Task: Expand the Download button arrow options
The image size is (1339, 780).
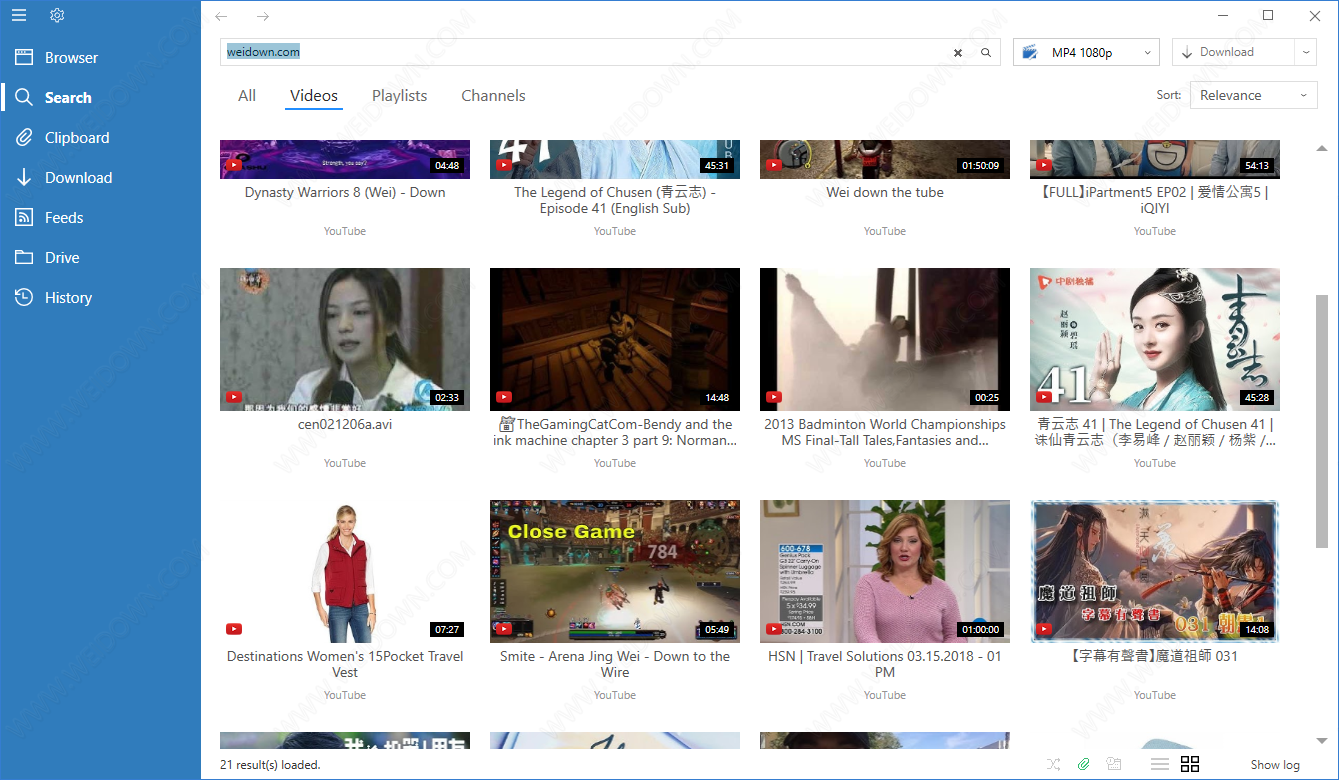Action: point(1306,52)
